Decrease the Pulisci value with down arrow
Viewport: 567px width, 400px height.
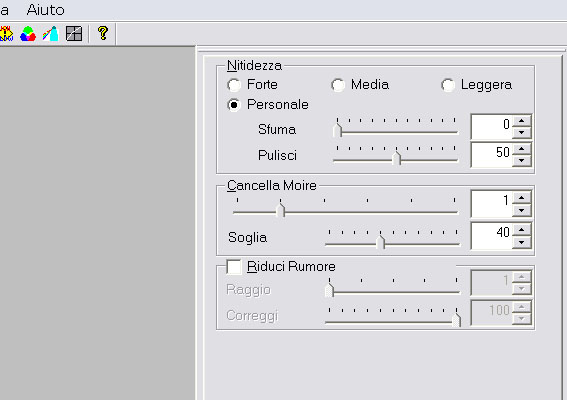click(x=521, y=161)
